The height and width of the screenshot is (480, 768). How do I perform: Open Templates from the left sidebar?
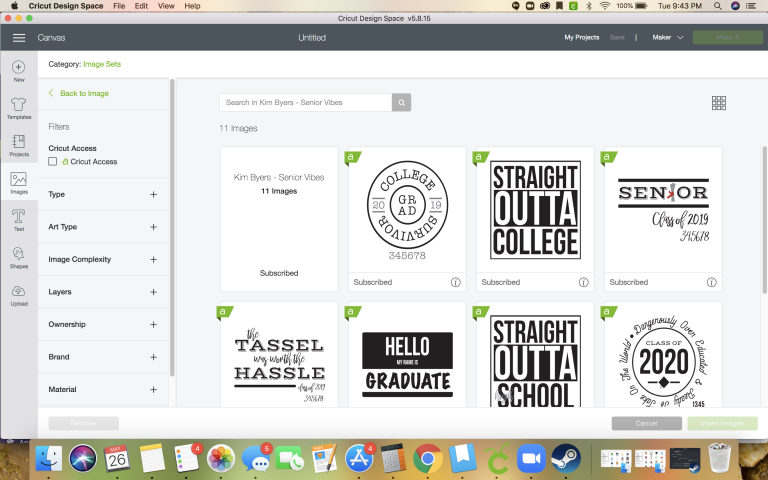point(19,108)
